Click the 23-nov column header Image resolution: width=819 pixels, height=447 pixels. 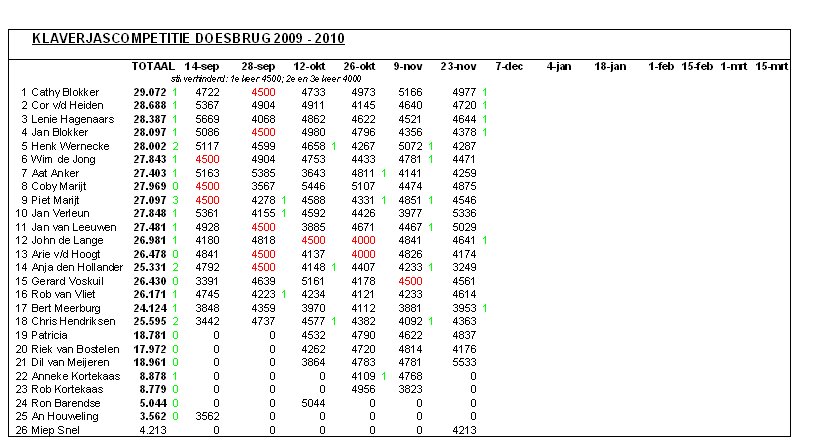coord(458,66)
